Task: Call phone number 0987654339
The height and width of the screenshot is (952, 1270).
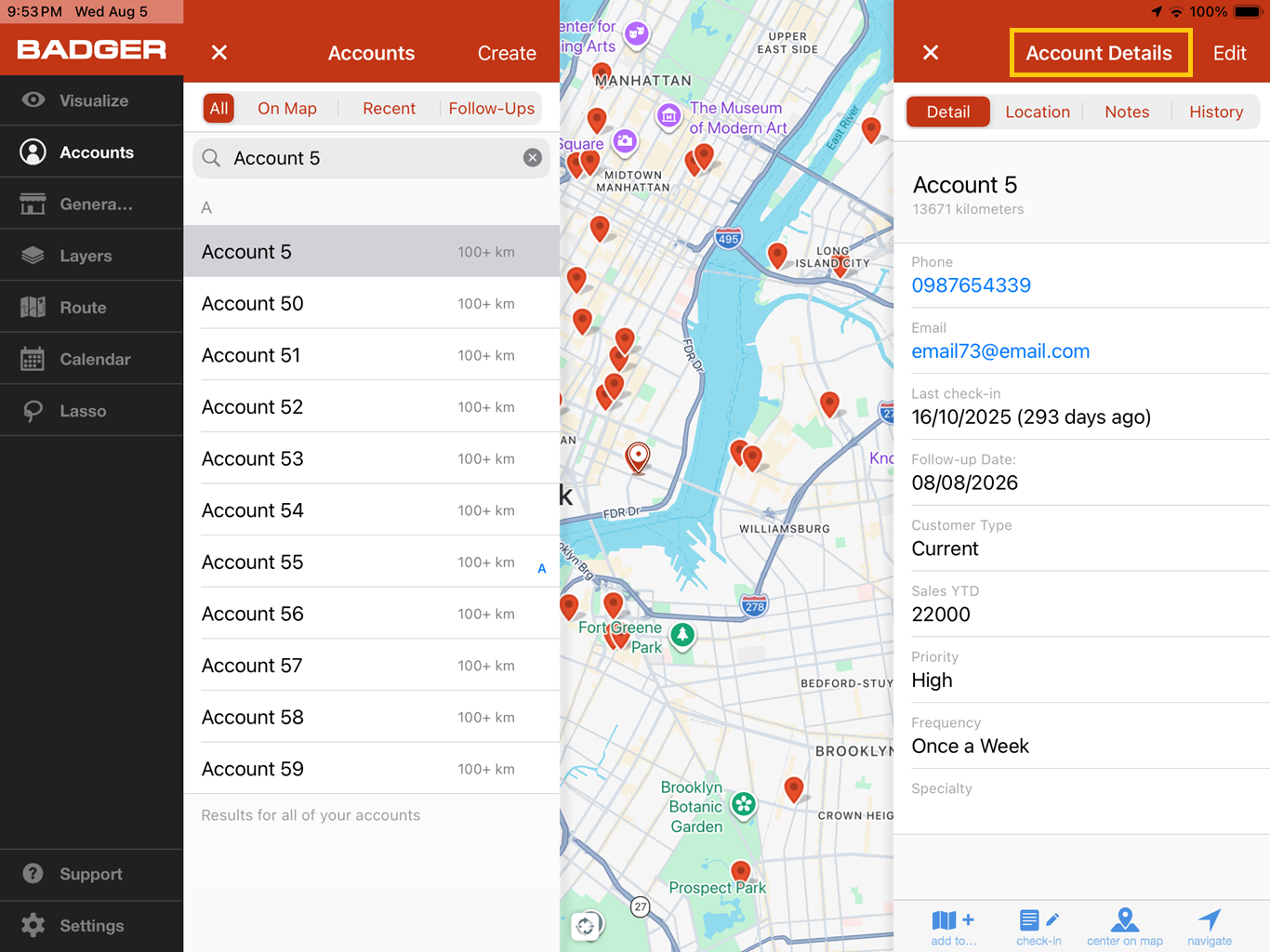Action: (971, 285)
